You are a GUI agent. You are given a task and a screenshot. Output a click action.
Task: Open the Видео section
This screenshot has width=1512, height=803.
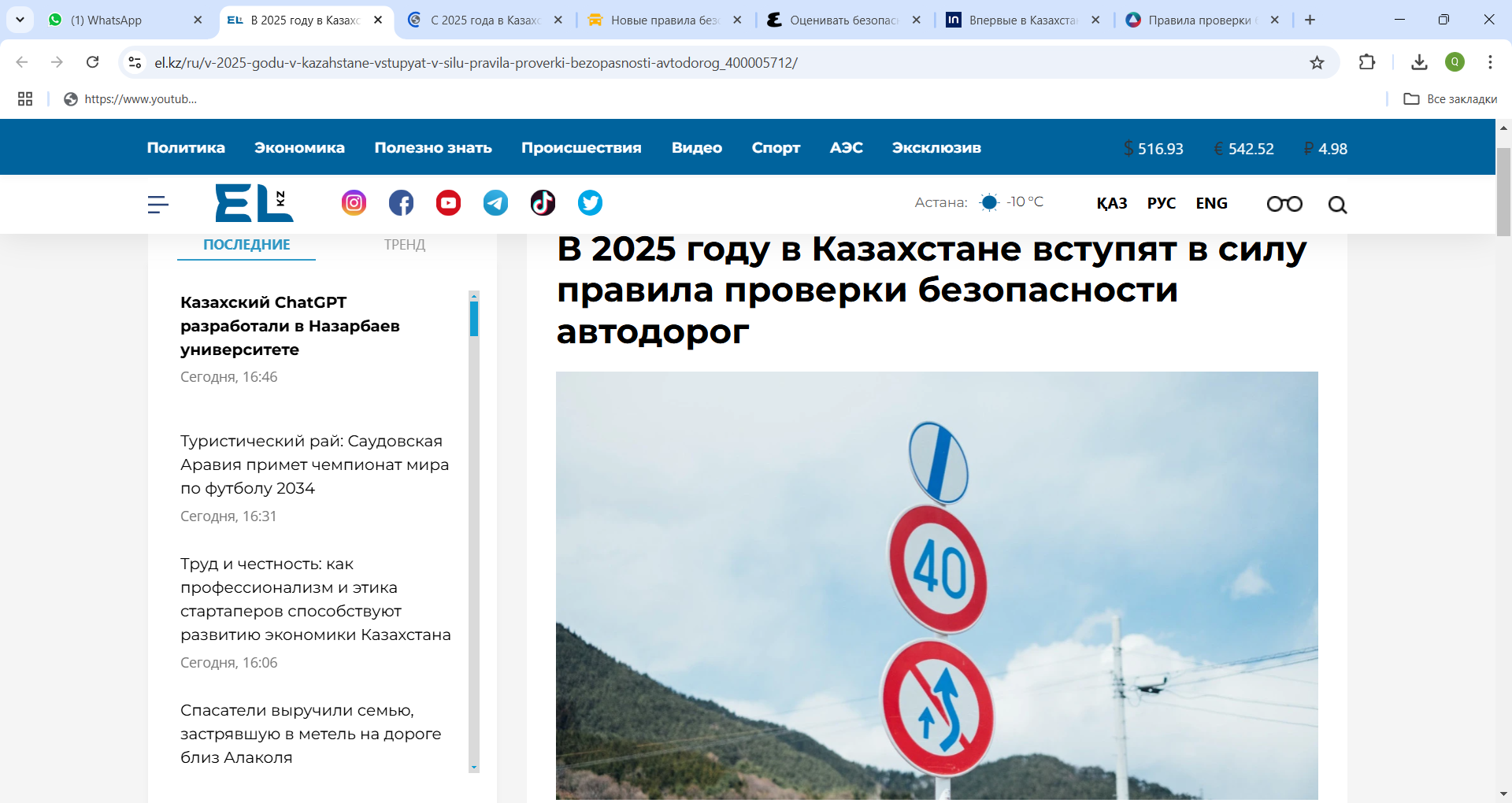click(x=697, y=148)
